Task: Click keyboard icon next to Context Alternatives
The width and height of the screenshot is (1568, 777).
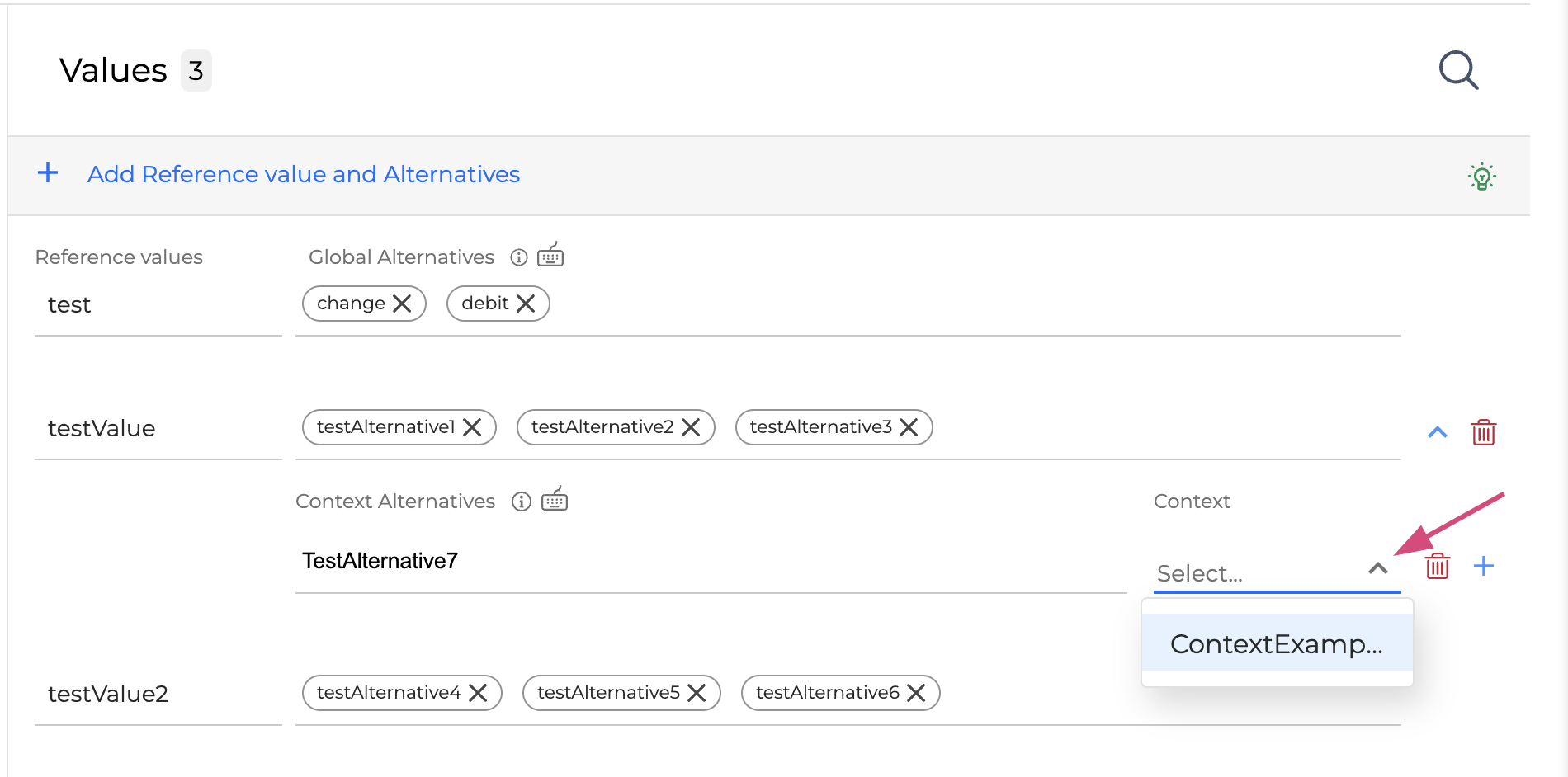Action: (x=555, y=500)
